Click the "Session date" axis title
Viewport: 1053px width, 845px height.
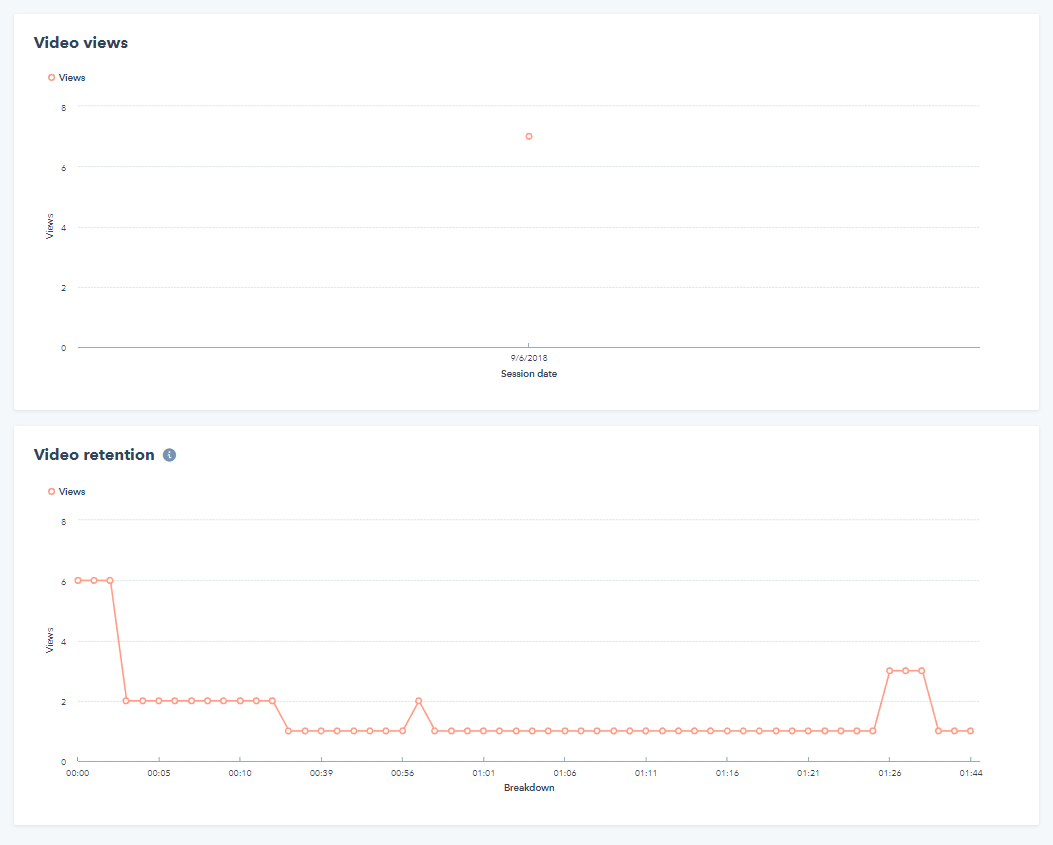pyautogui.click(x=529, y=373)
